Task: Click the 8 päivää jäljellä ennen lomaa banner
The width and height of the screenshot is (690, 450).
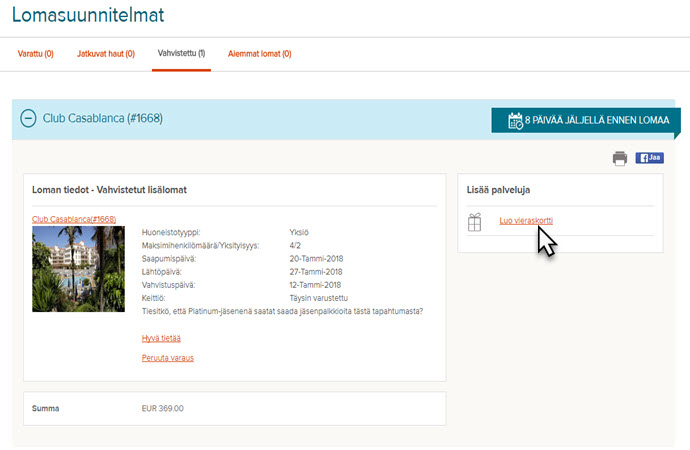Action: (x=586, y=120)
